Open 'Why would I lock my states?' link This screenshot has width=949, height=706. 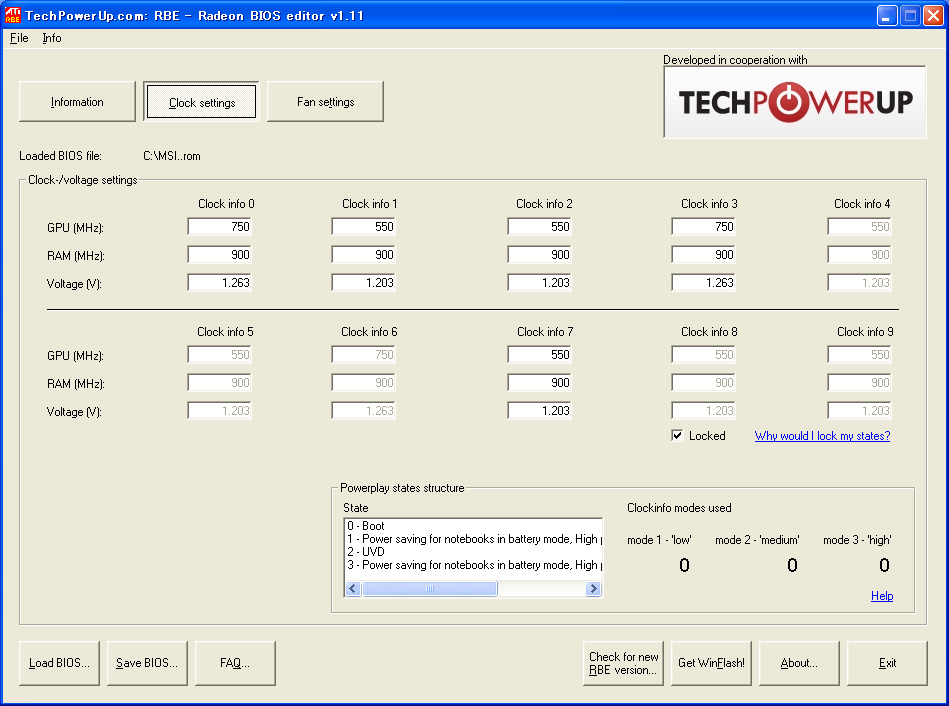(x=822, y=436)
